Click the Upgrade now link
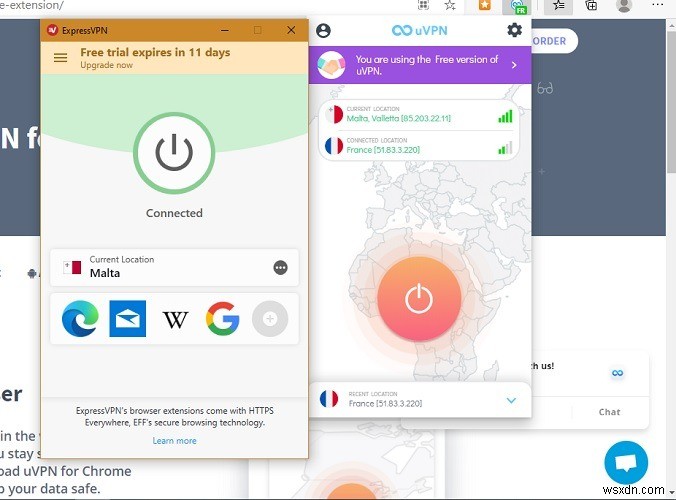676x500 pixels. 106,65
